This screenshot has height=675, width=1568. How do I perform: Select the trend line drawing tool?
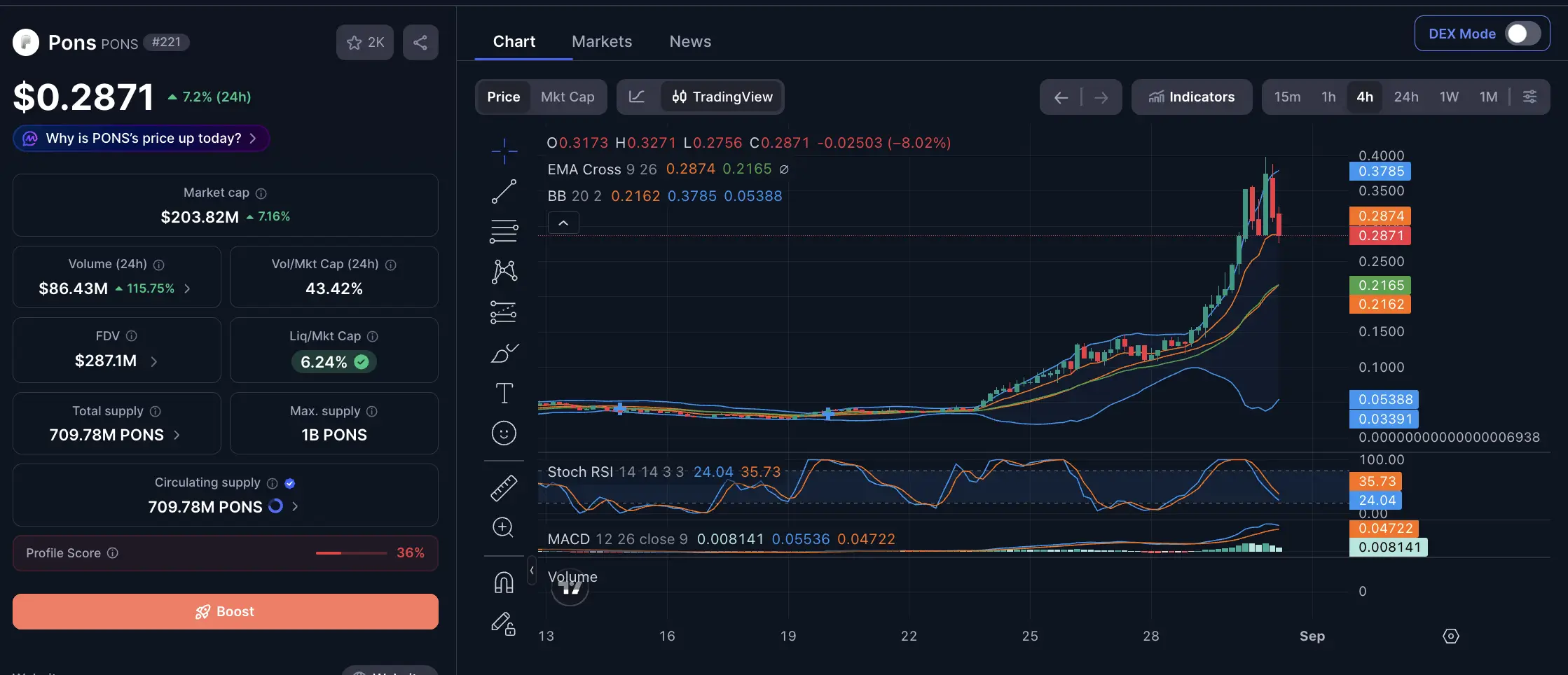click(x=504, y=191)
